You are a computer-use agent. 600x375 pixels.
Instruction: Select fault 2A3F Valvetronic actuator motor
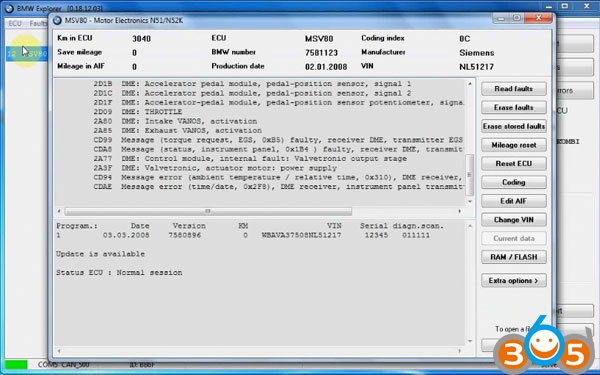[x=215, y=168]
